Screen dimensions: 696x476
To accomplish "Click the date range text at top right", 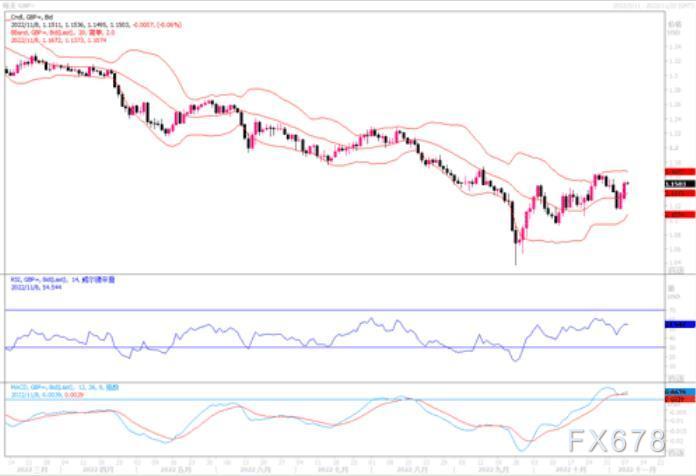I will [x=653, y=5].
